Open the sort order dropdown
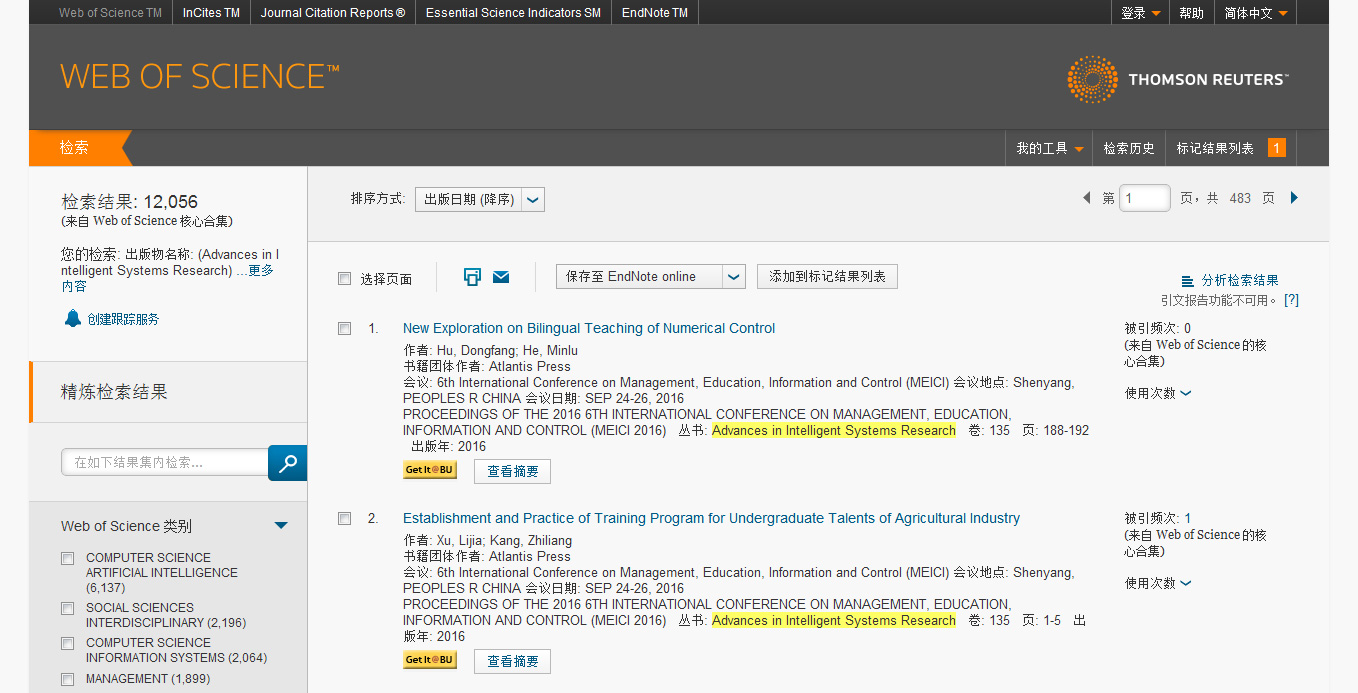Viewport: 1358px width, 693px height. tap(480, 199)
